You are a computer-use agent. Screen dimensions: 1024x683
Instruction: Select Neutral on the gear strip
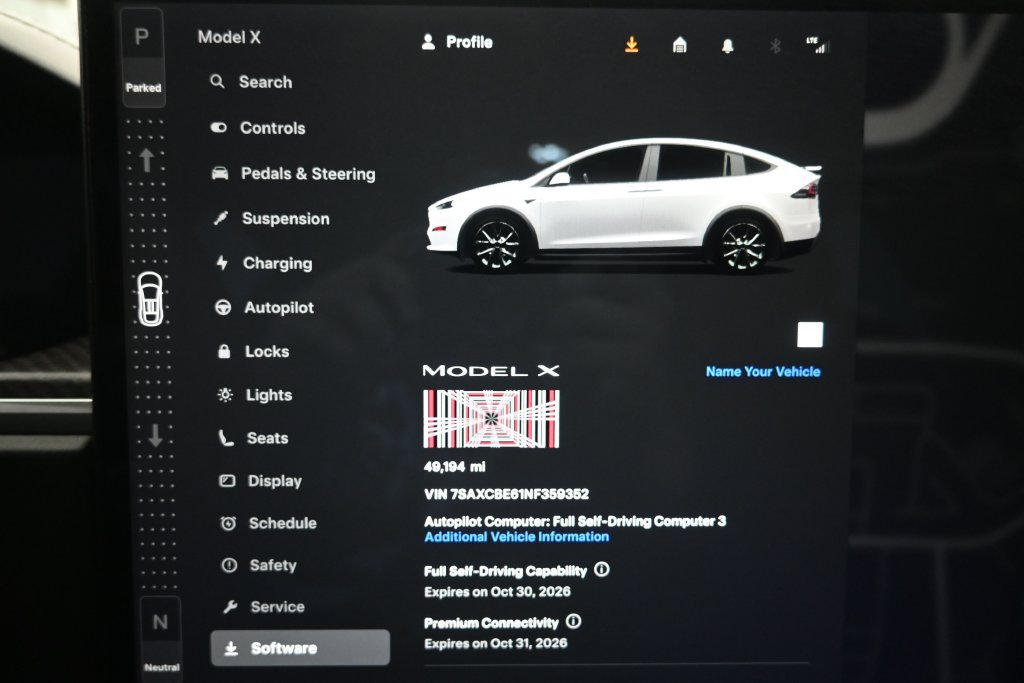click(x=161, y=639)
